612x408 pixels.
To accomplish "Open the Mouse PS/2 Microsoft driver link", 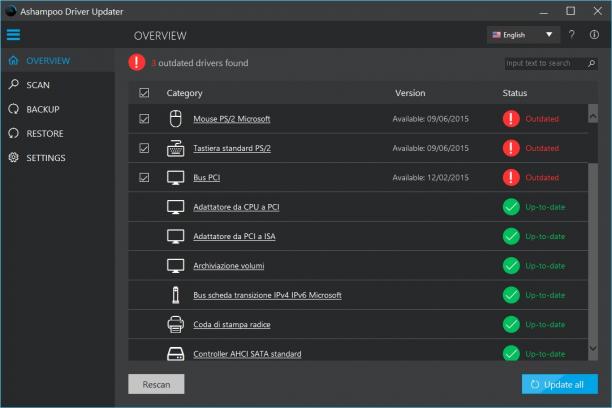I will (x=232, y=119).
